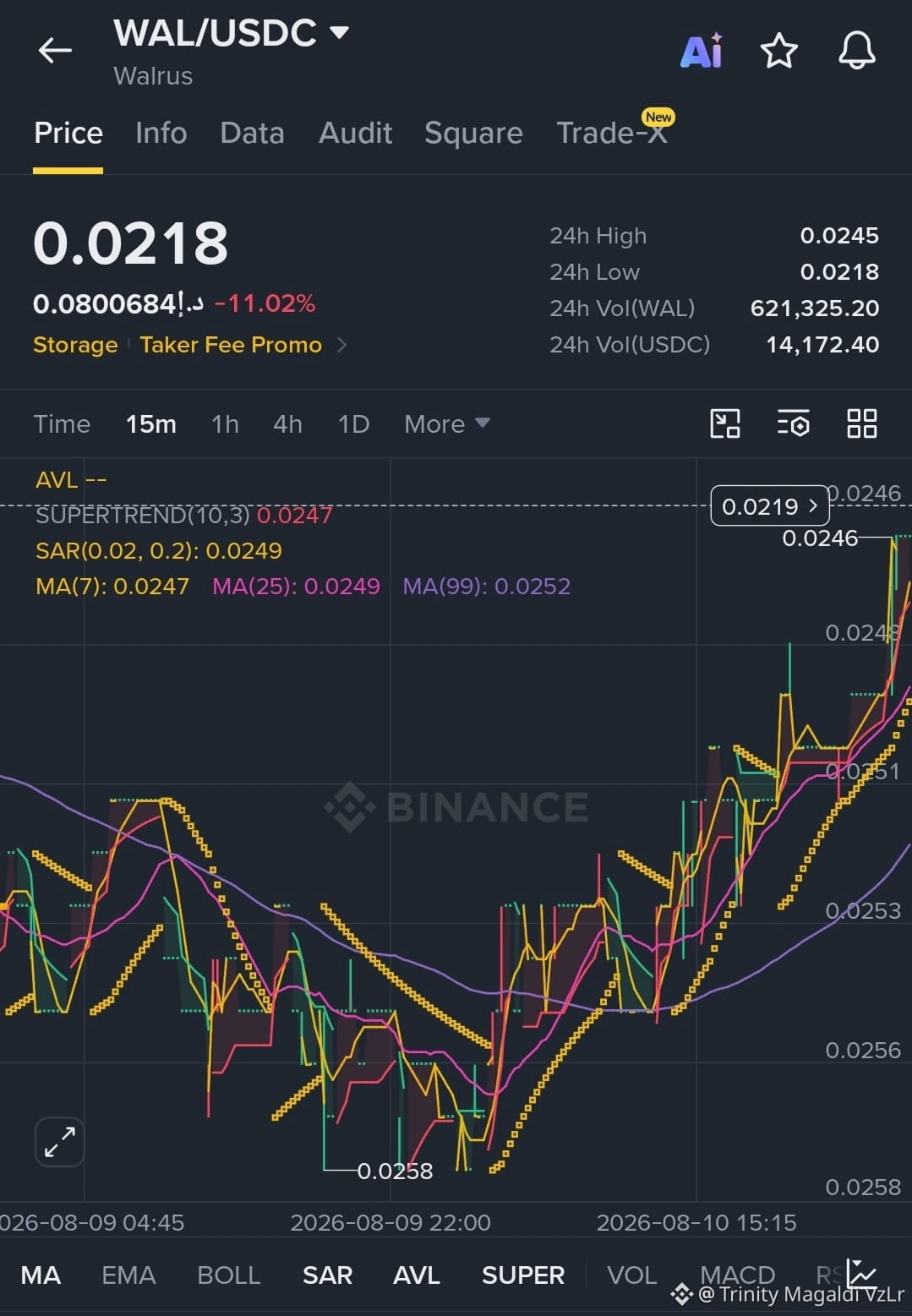The height and width of the screenshot is (1316, 912).
Task: Toggle the VOL indicator
Action: (x=631, y=1275)
